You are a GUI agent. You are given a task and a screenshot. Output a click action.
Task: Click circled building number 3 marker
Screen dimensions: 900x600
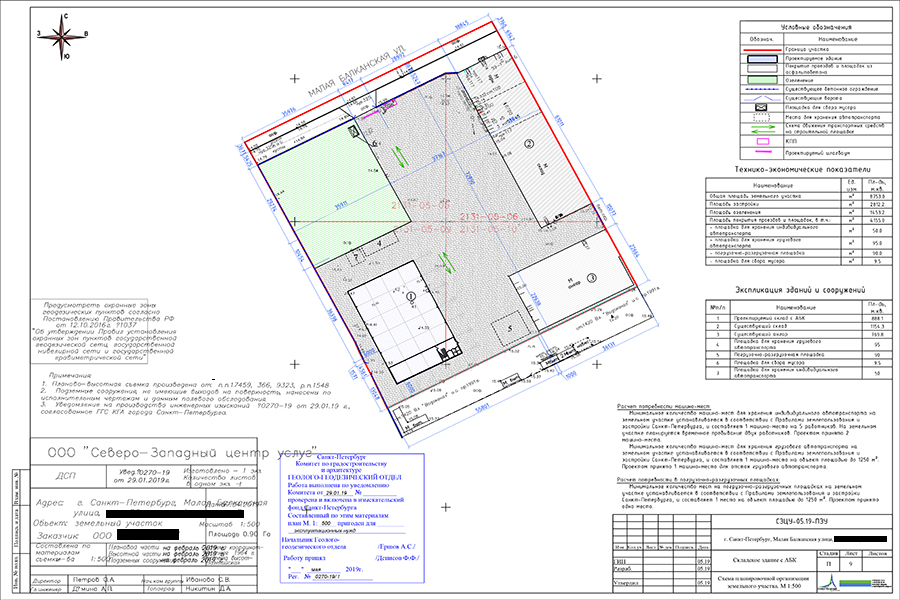(x=591, y=277)
